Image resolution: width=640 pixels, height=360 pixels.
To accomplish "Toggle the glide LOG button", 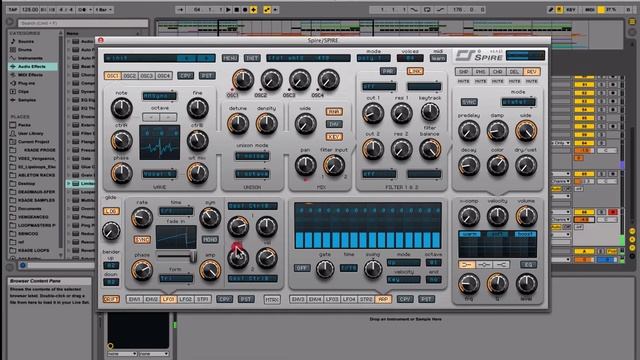I will tap(111, 211).
